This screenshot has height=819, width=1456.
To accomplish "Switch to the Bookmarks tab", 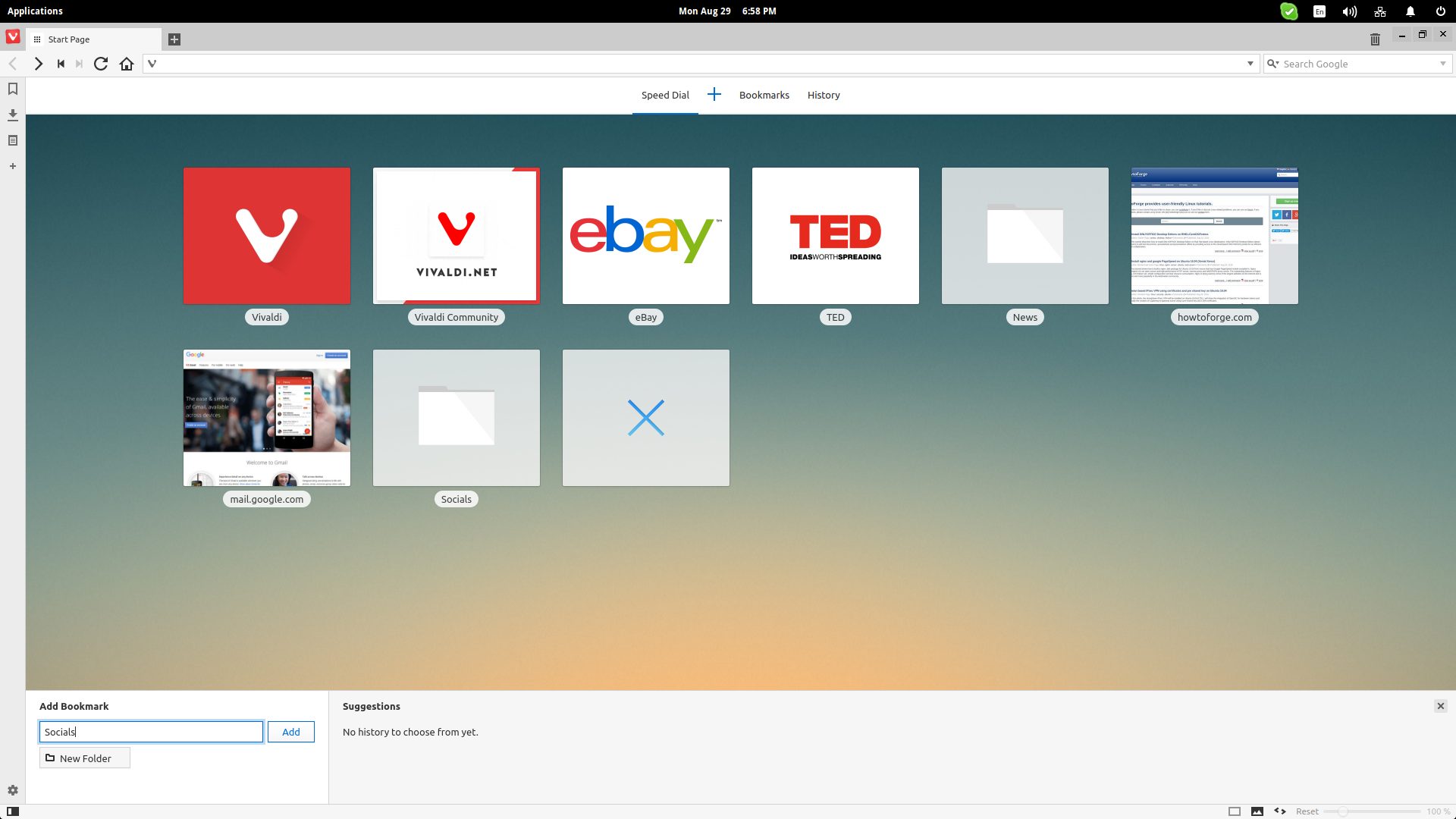I will [764, 95].
